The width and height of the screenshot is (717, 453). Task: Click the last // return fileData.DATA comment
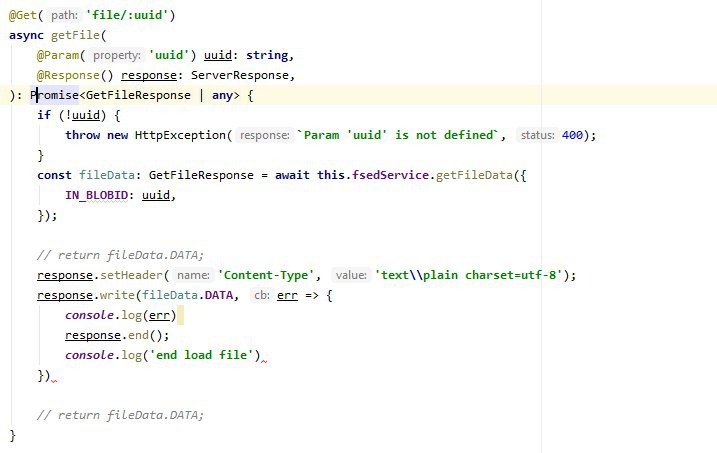click(120, 415)
